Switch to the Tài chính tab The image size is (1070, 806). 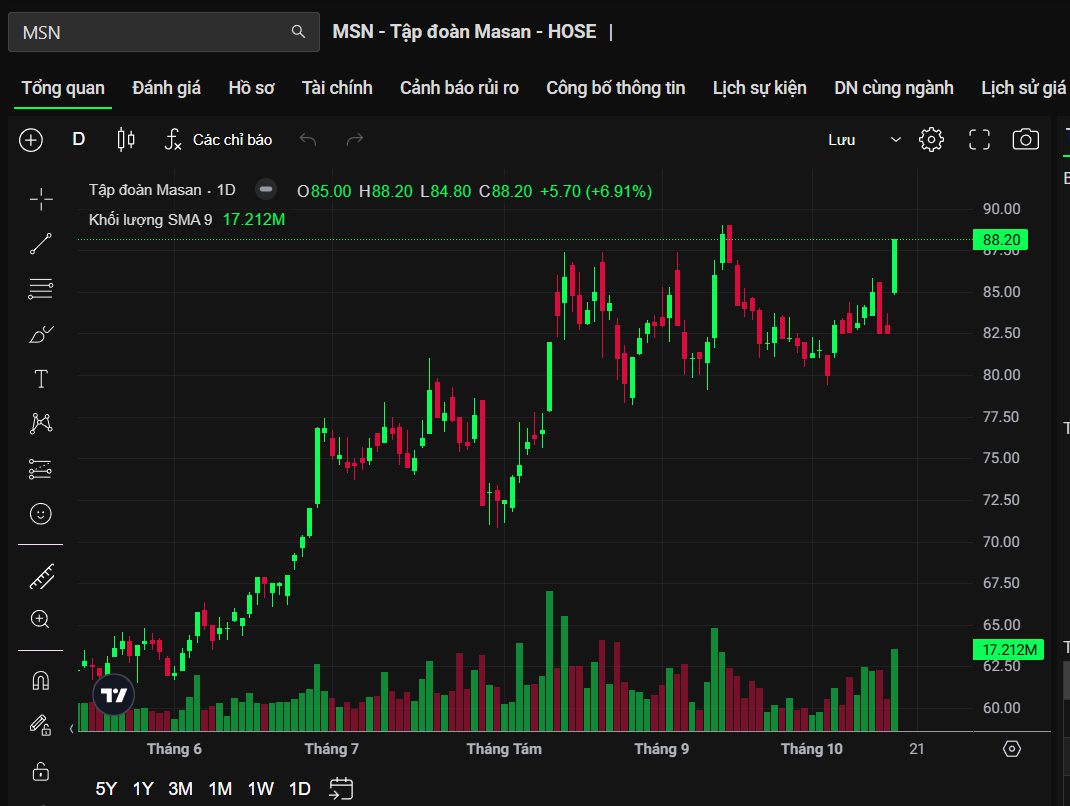pos(337,88)
